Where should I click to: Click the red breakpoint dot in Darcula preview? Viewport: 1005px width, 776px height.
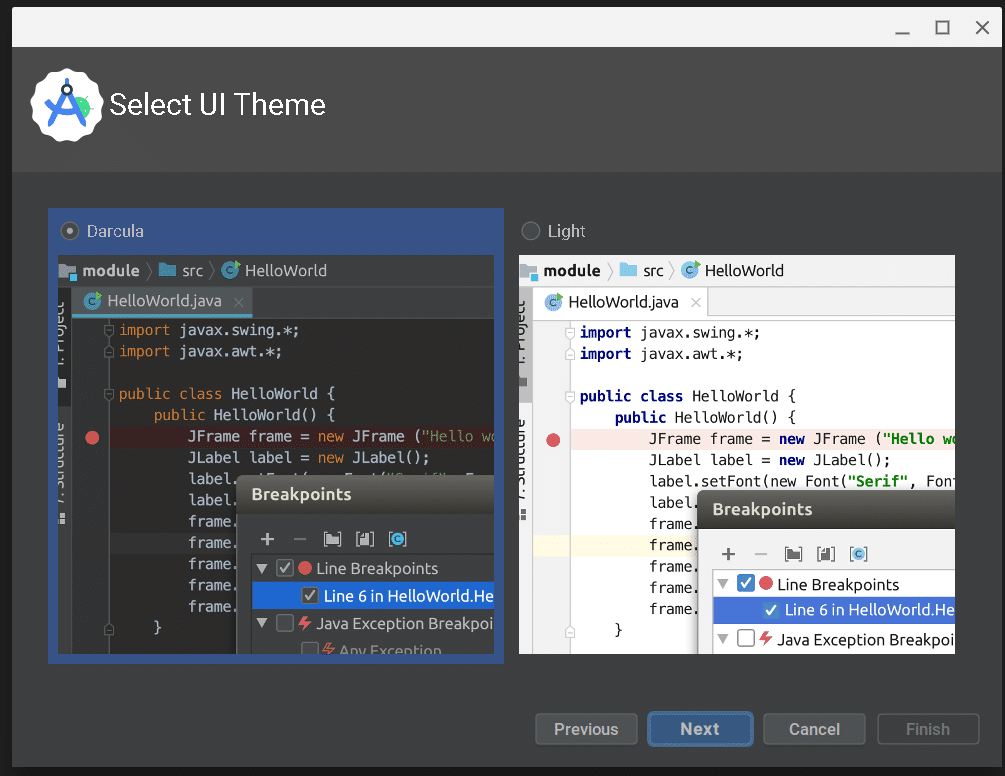point(92,438)
